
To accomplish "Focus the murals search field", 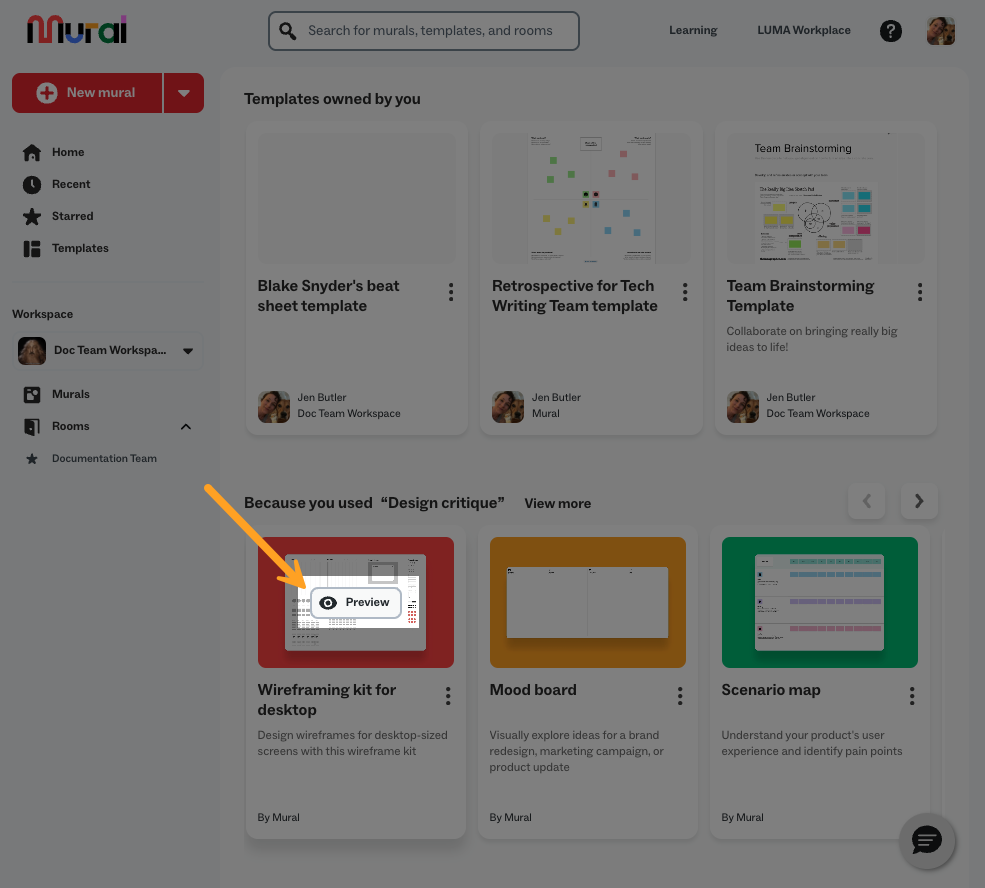I will point(423,31).
